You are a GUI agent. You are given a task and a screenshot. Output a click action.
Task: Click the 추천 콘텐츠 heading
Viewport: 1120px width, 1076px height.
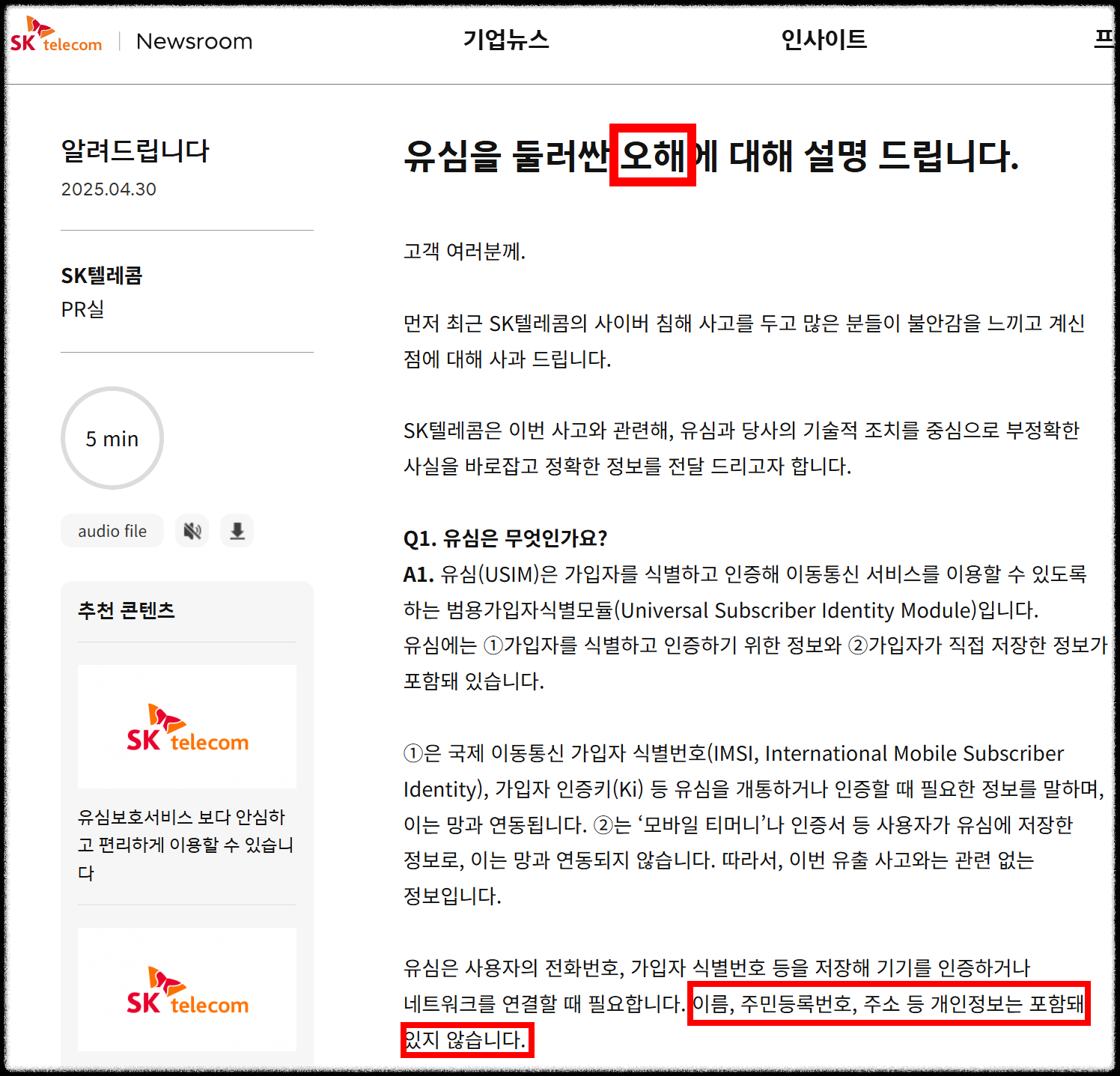click(x=126, y=610)
